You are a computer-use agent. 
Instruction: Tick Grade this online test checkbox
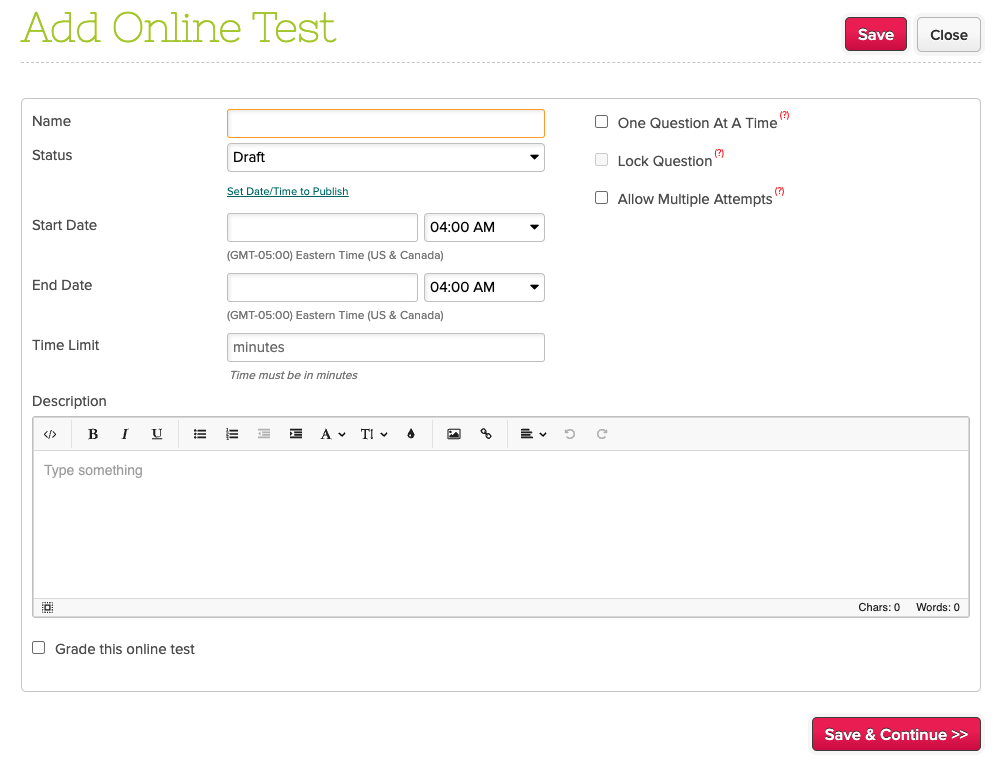[39, 648]
